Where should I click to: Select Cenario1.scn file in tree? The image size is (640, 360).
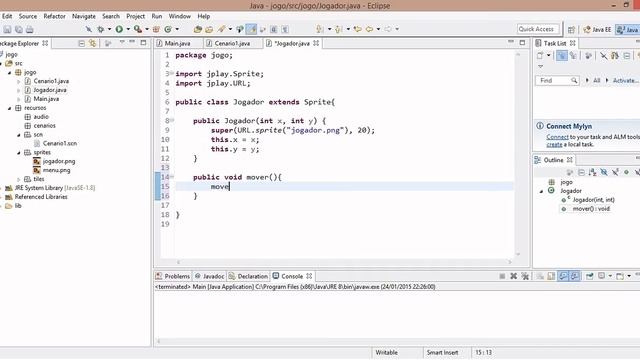(x=60, y=144)
